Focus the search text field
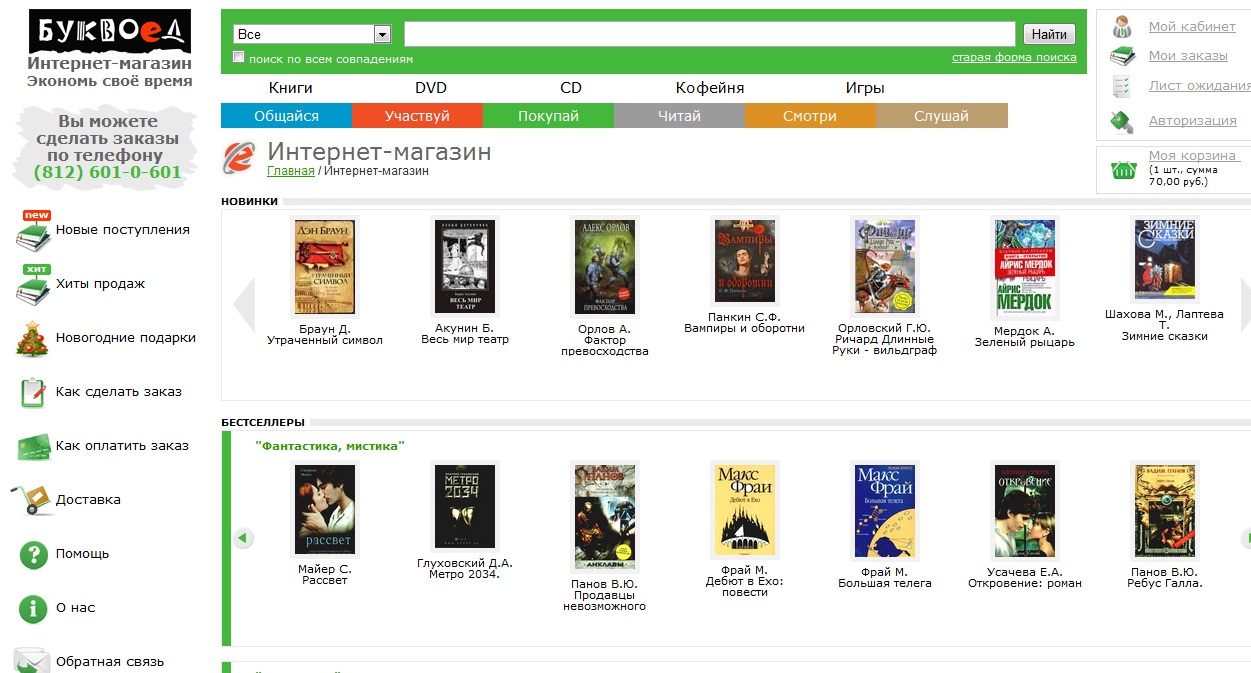 click(710, 34)
